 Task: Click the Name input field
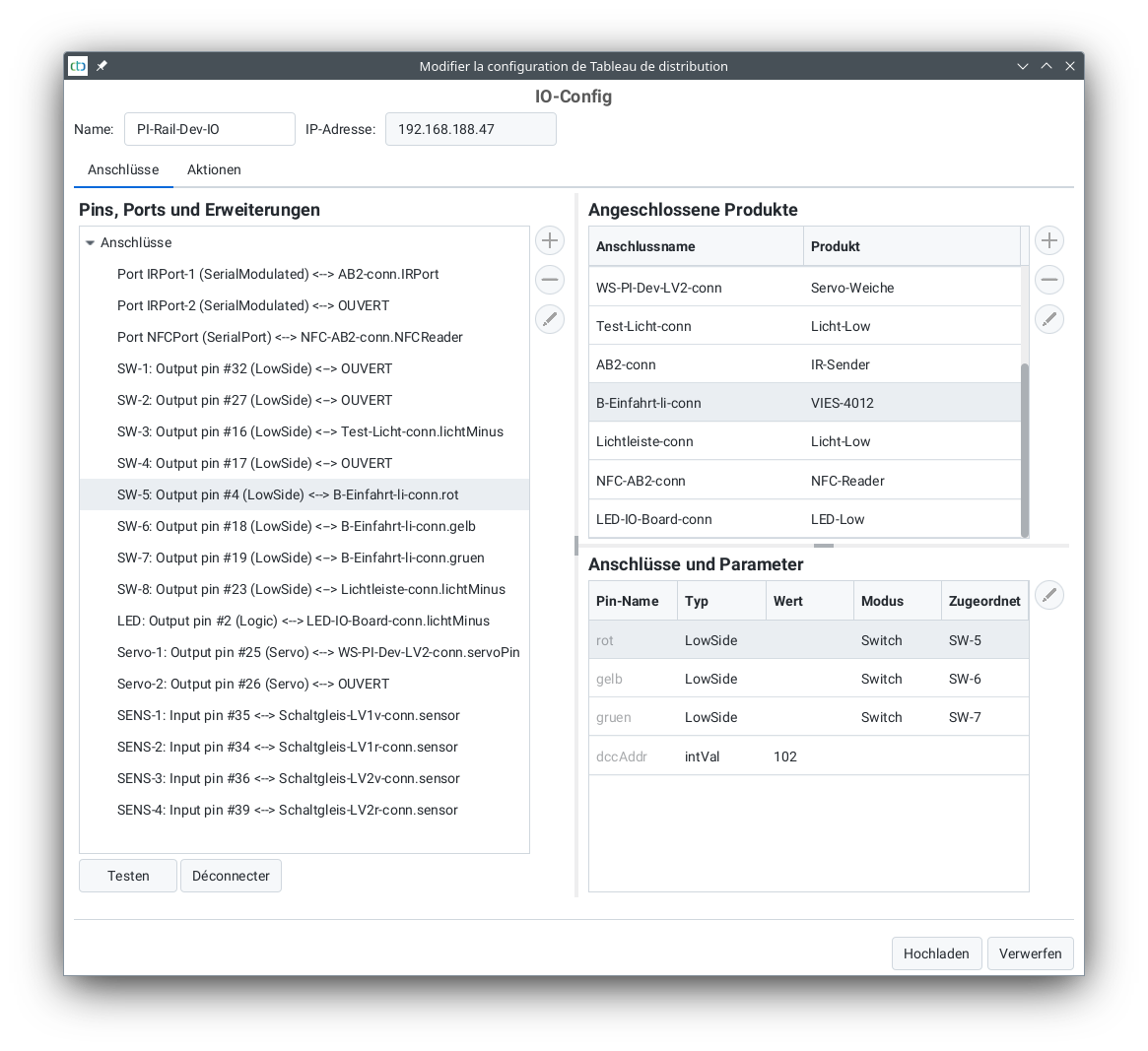pyautogui.click(x=209, y=129)
